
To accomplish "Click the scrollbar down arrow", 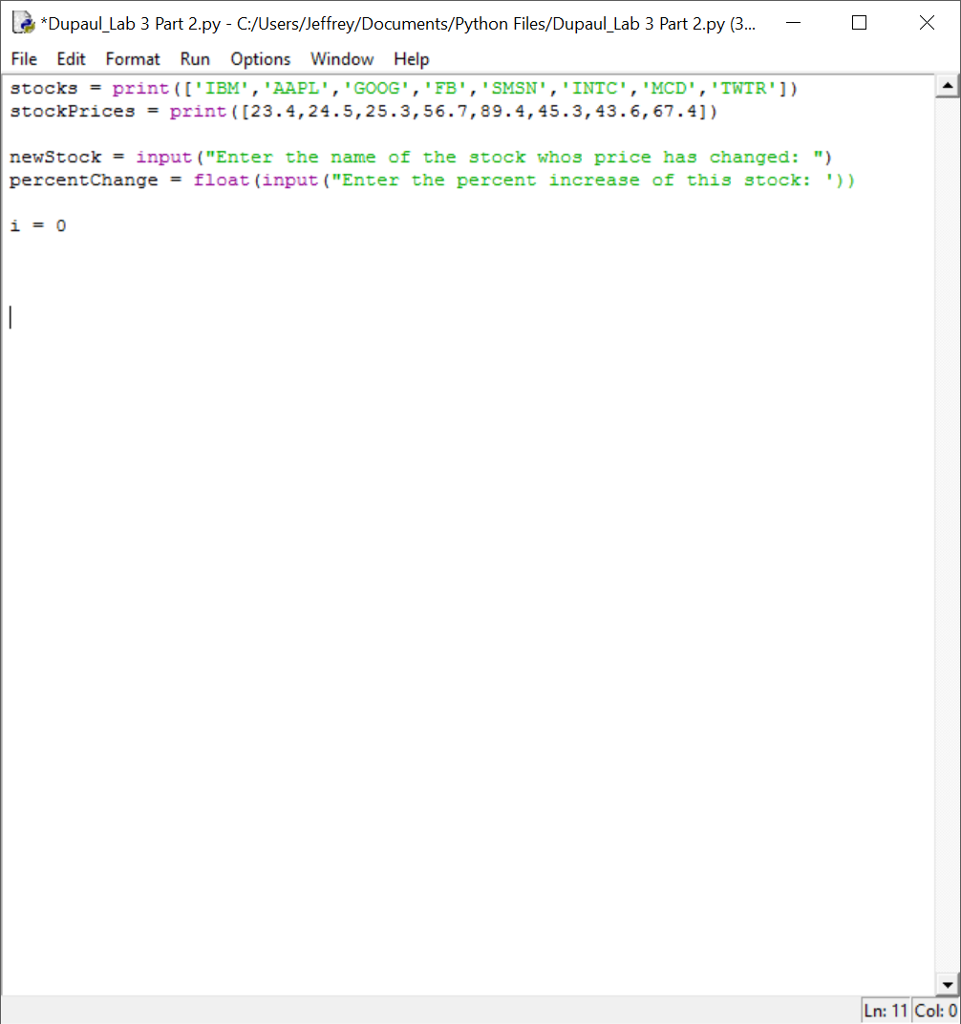I will click(x=947, y=984).
